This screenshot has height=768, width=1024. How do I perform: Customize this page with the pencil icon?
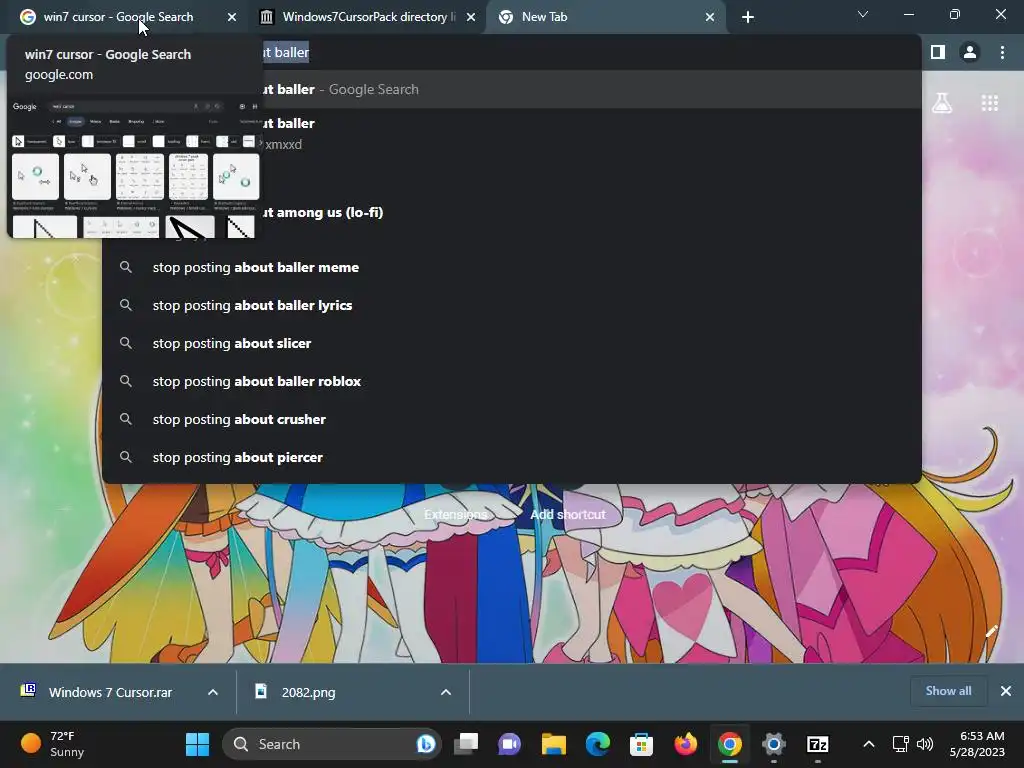(x=991, y=631)
